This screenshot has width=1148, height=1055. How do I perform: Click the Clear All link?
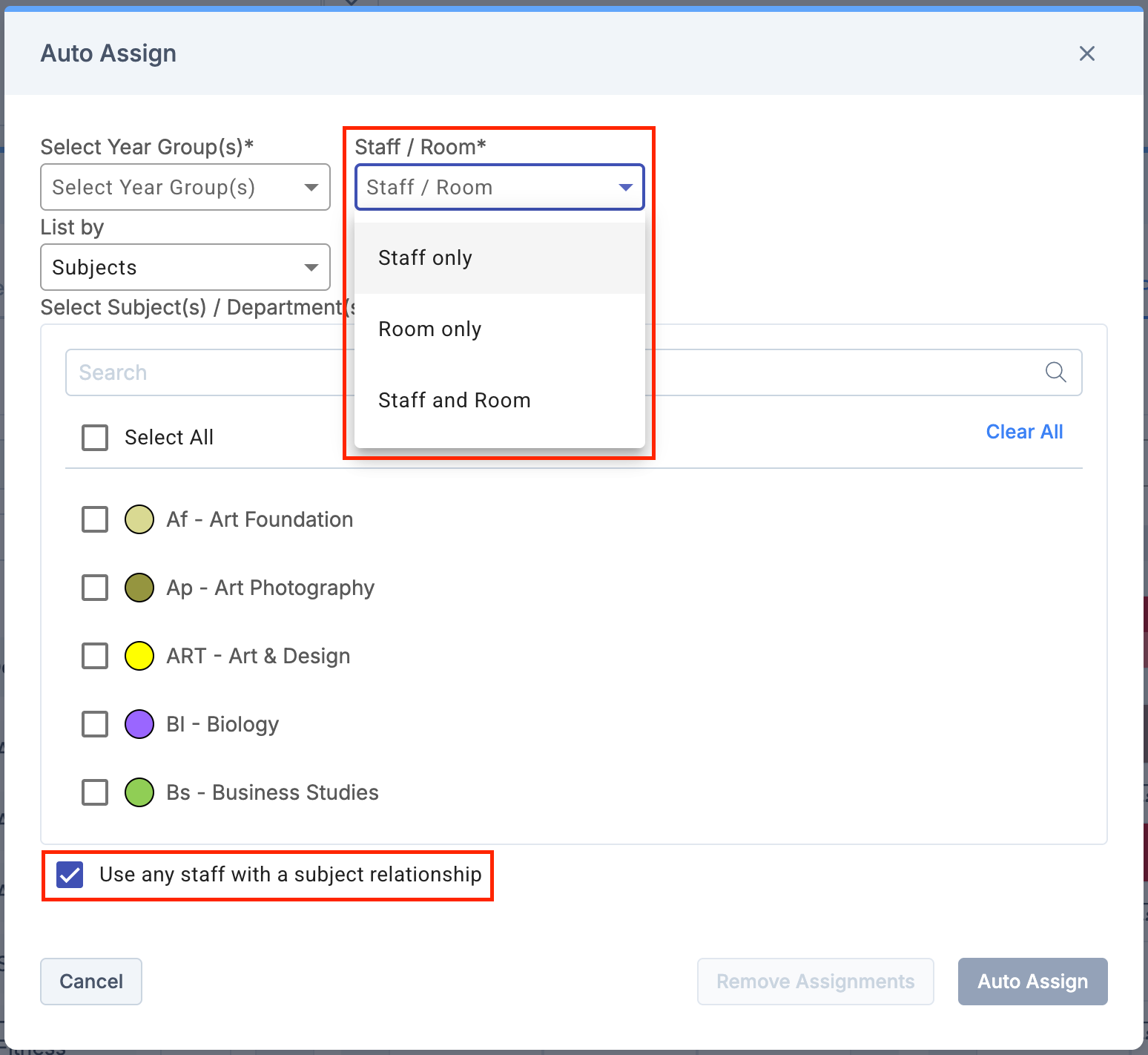click(x=1024, y=432)
